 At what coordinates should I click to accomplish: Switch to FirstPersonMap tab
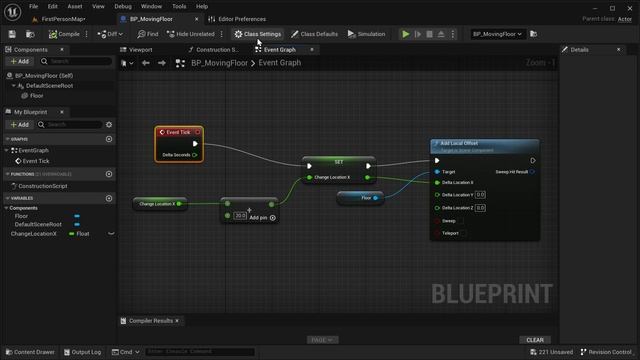(63, 19)
